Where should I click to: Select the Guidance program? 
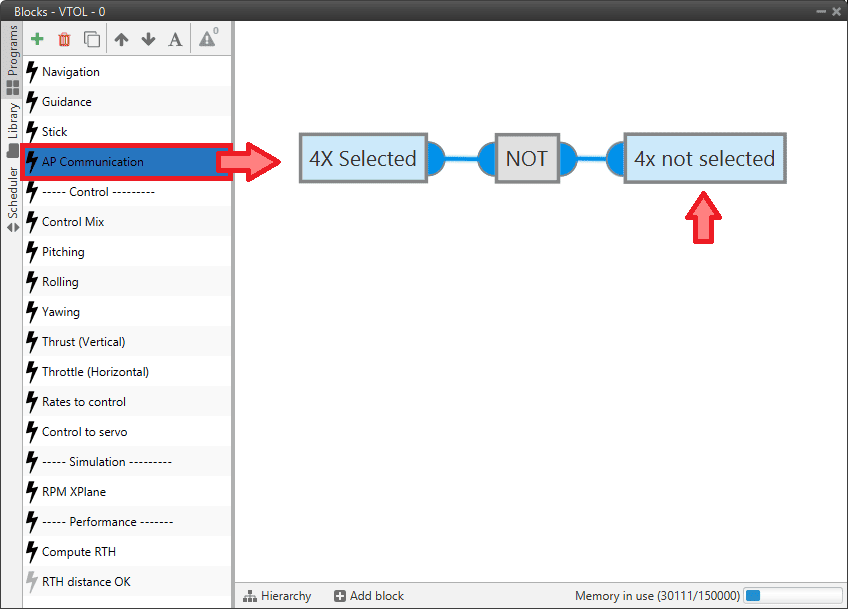point(67,102)
